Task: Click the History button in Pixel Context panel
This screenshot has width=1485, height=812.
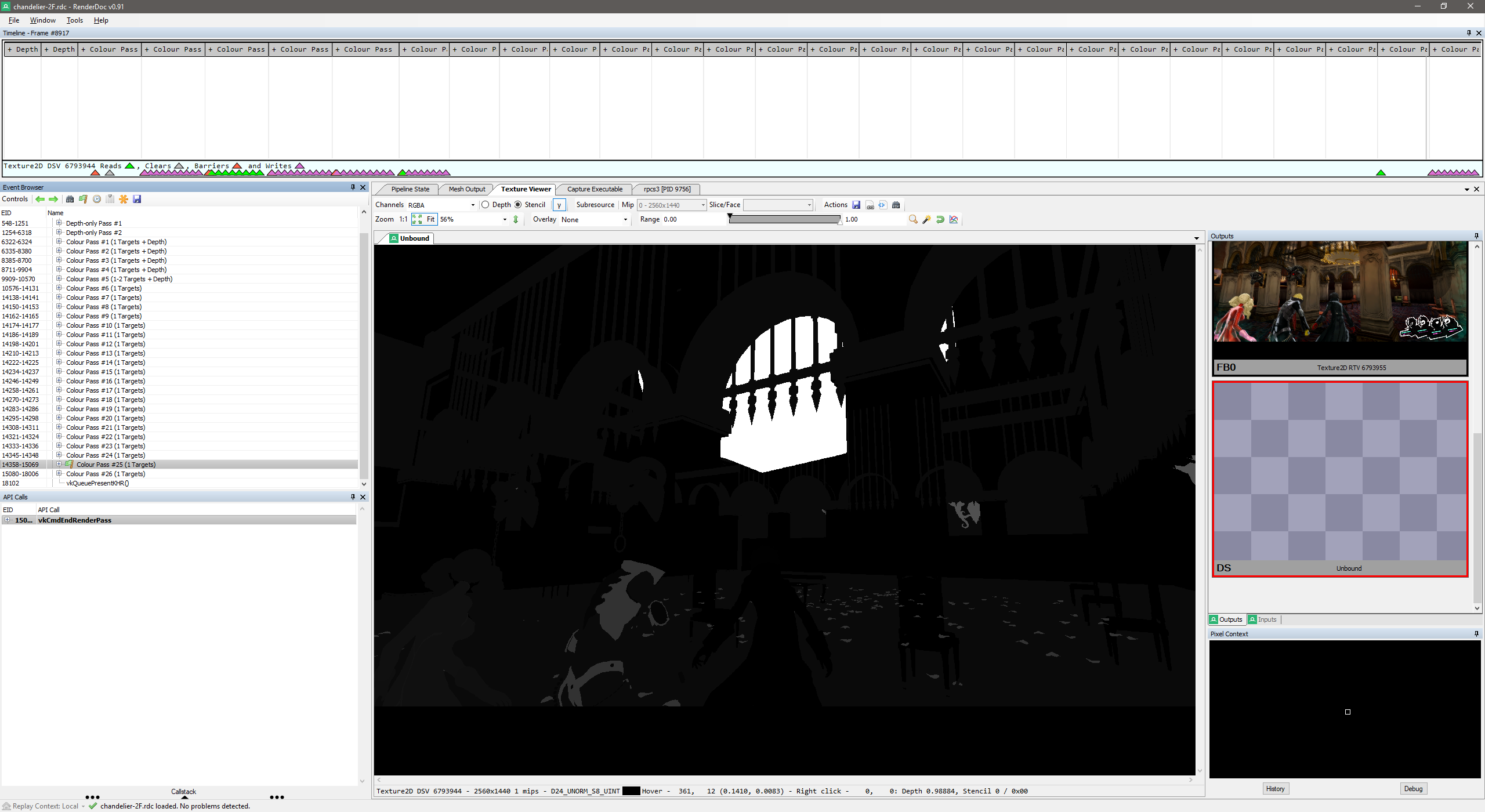Action: coord(1275,788)
